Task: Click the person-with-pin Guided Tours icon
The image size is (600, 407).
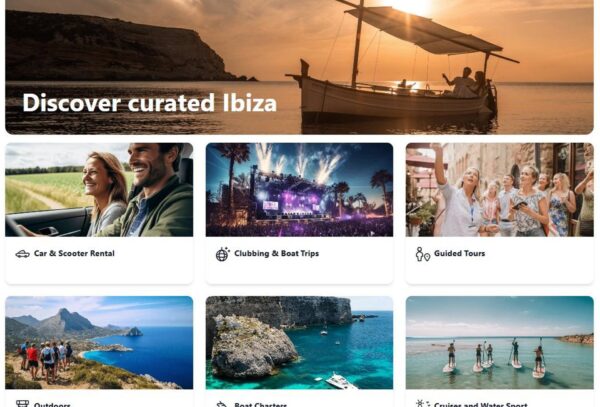Action: click(x=422, y=254)
